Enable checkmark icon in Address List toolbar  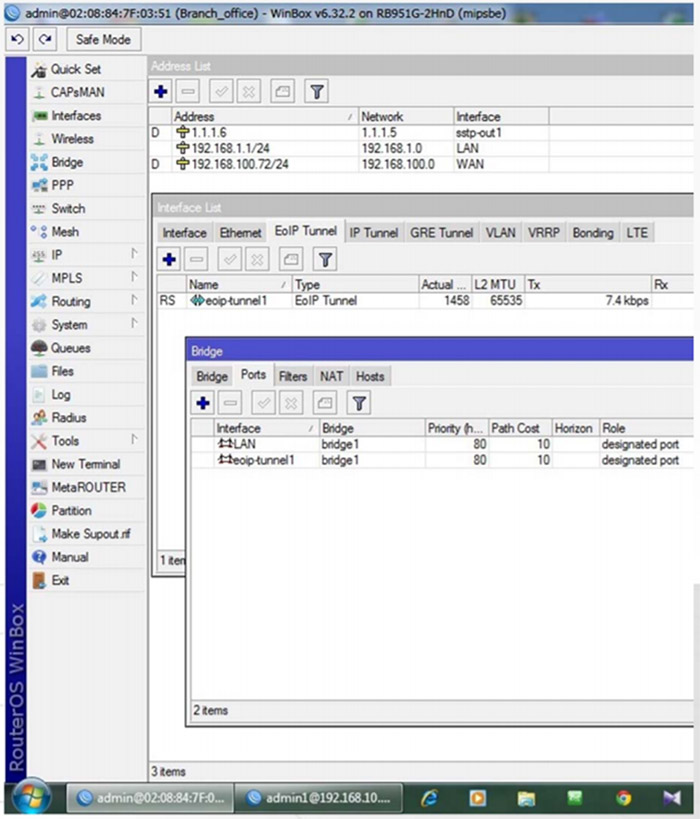pos(221,92)
